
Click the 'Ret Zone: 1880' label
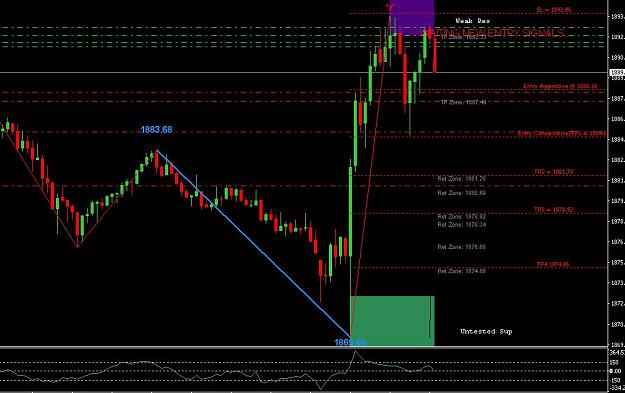(x=462, y=193)
